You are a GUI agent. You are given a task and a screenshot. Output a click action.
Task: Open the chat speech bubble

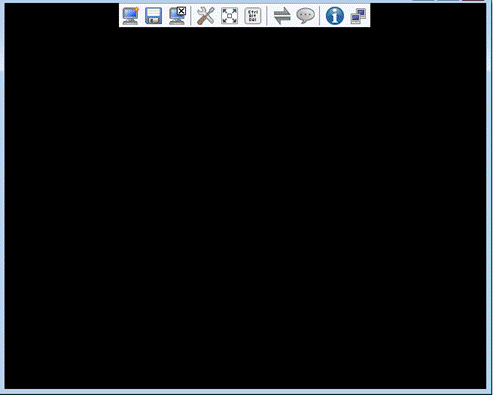tap(305, 16)
